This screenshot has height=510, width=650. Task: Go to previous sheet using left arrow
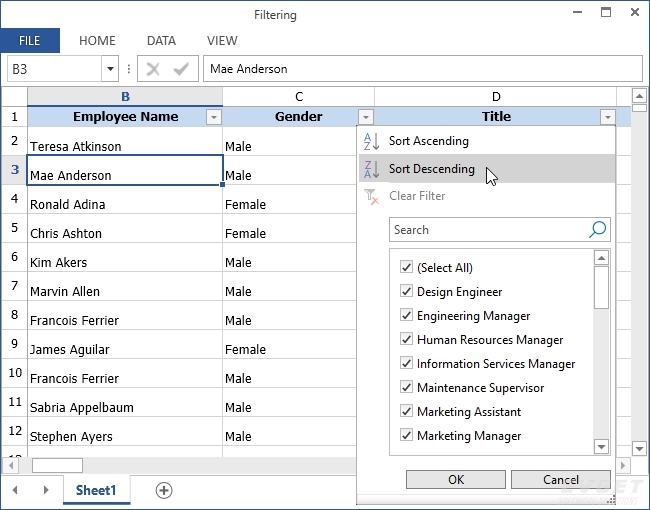[x=15, y=490]
